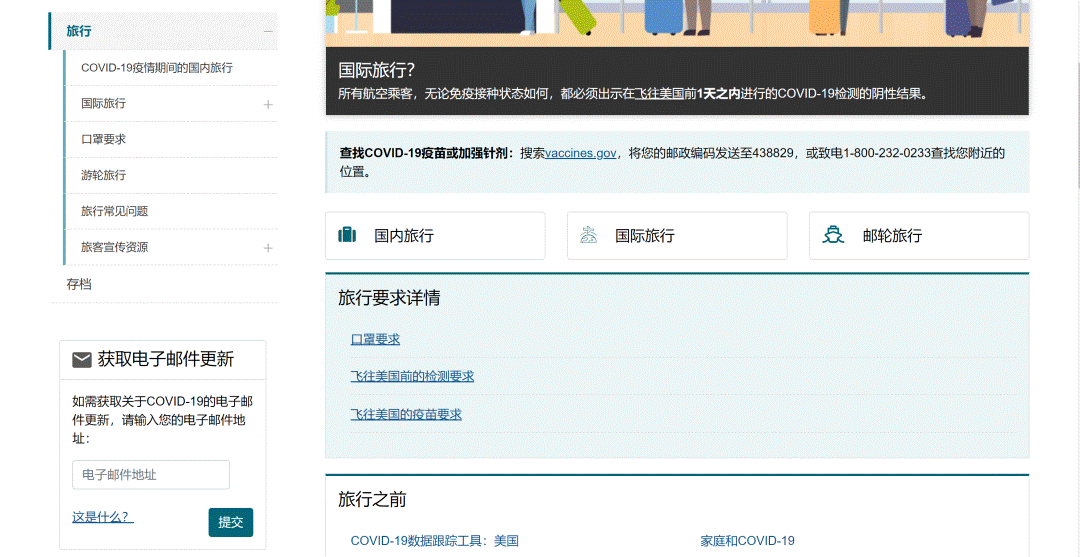Open 飞往美国前的检测要求 link
This screenshot has width=1080, height=557.
[412, 377]
